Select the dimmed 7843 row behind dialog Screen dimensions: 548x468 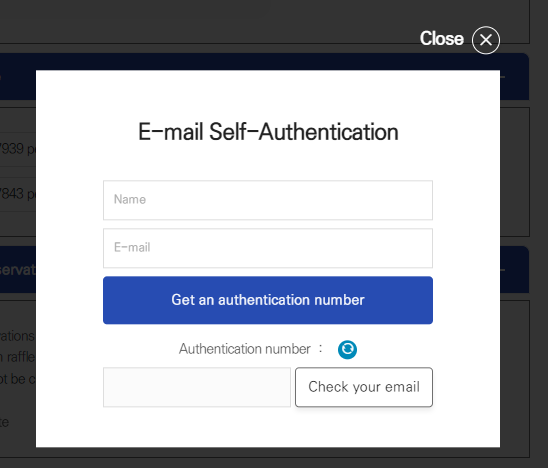(18, 194)
